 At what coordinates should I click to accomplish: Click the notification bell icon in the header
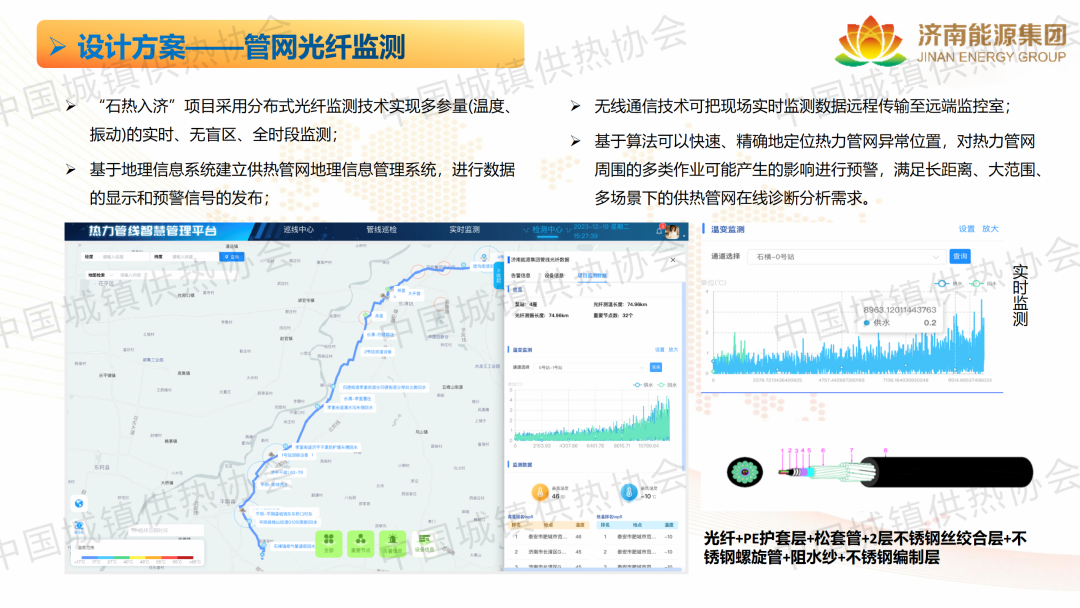[x=663, y=231]
